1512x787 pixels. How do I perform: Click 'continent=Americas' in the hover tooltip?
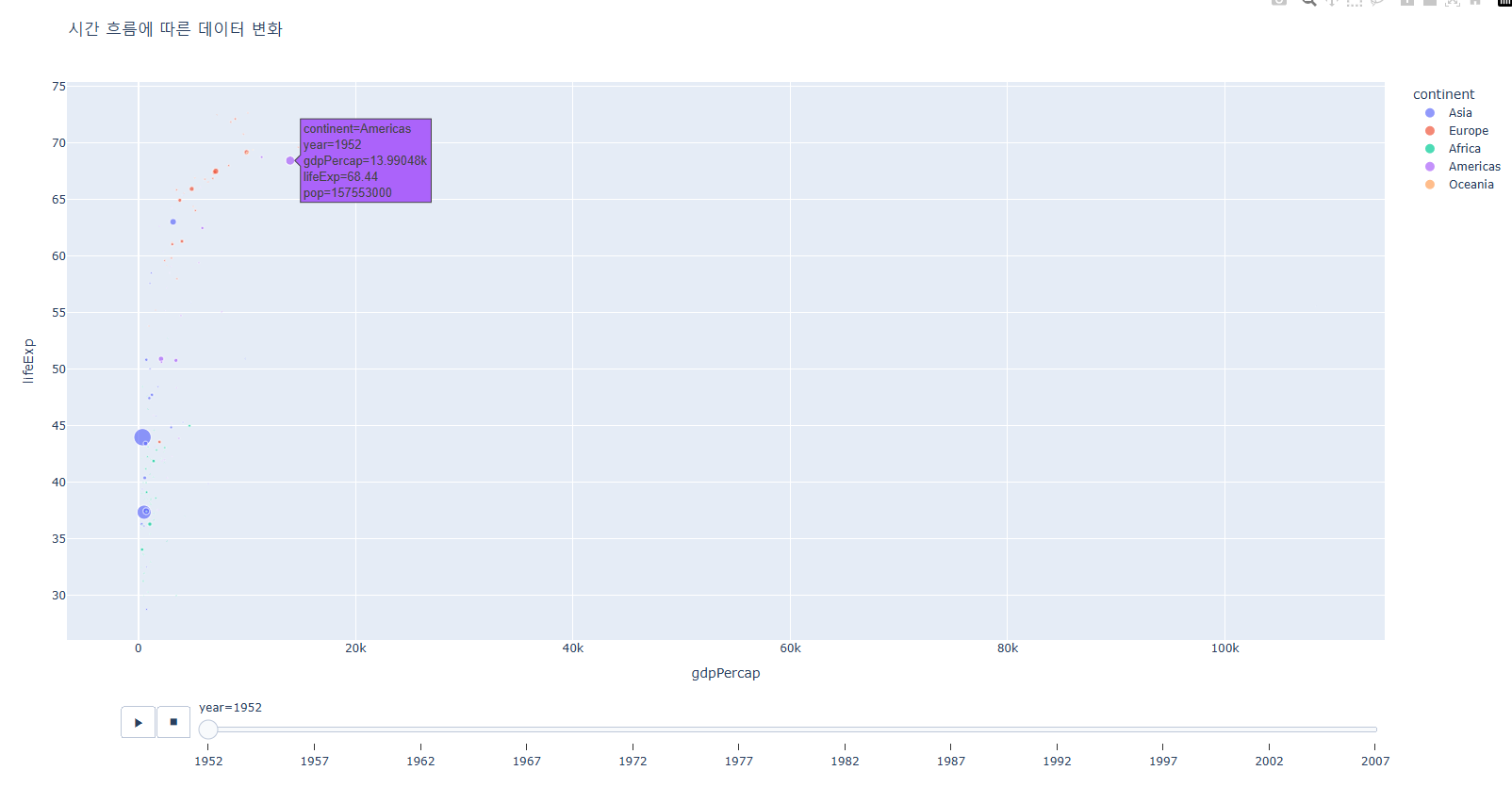pos(357,129)
